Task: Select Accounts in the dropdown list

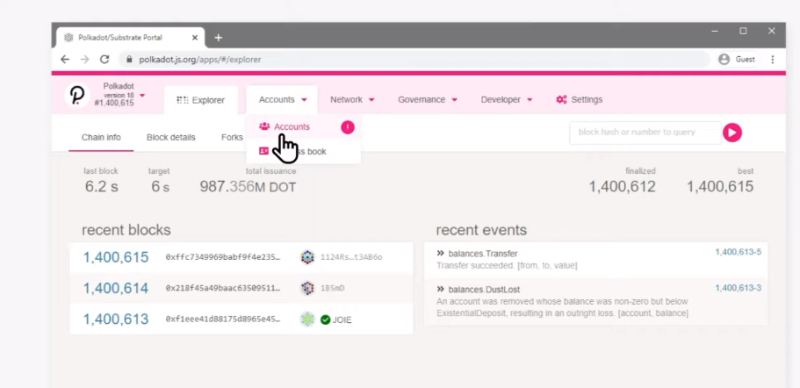Action: tap(292, 127)
